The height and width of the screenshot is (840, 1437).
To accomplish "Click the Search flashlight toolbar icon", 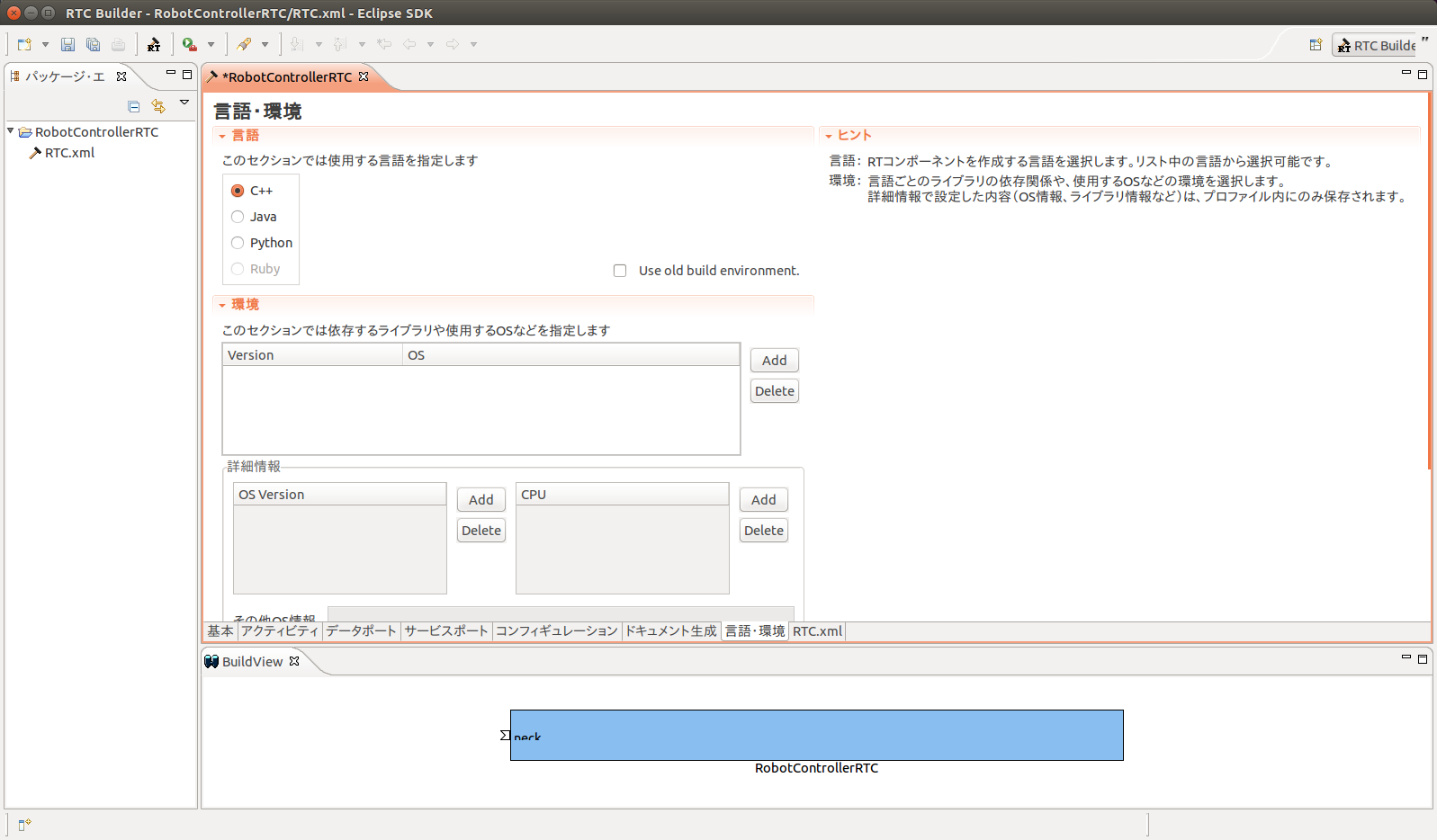I will click(244, 44).
